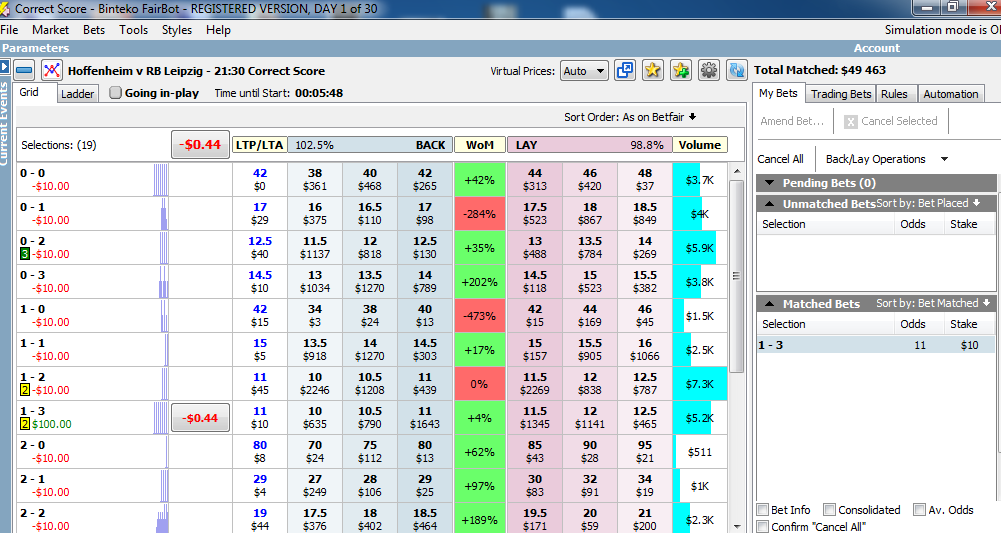Expand the Back/Lay Operations dropdown
1001x533 pixels.
tap(886, 159)
